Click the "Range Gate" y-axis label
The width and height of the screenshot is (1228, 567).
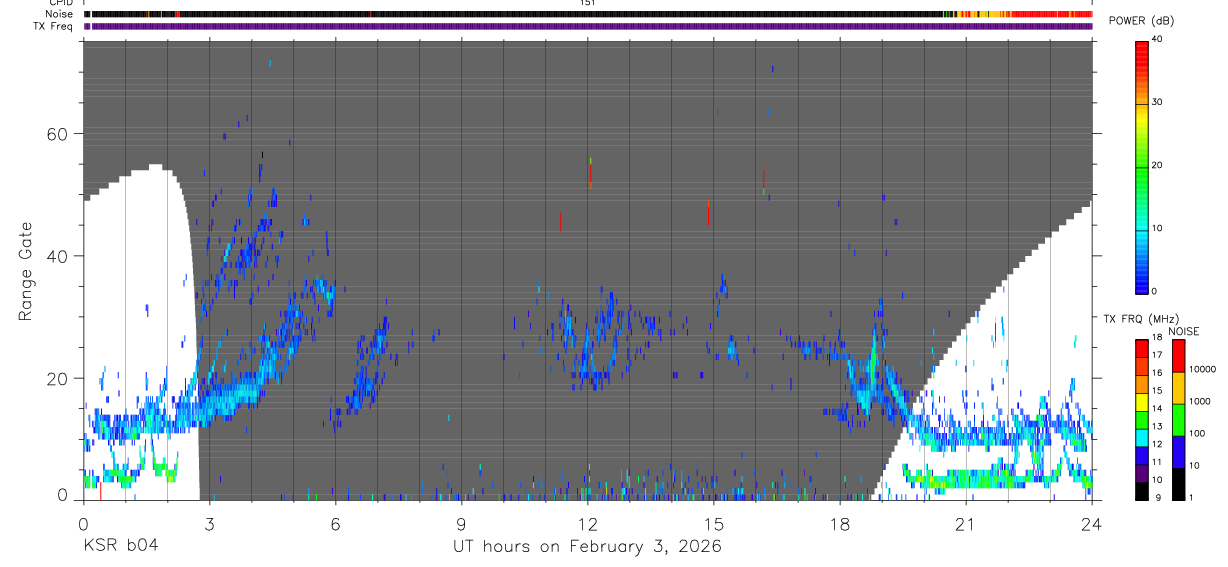click(x=25, y=271)
